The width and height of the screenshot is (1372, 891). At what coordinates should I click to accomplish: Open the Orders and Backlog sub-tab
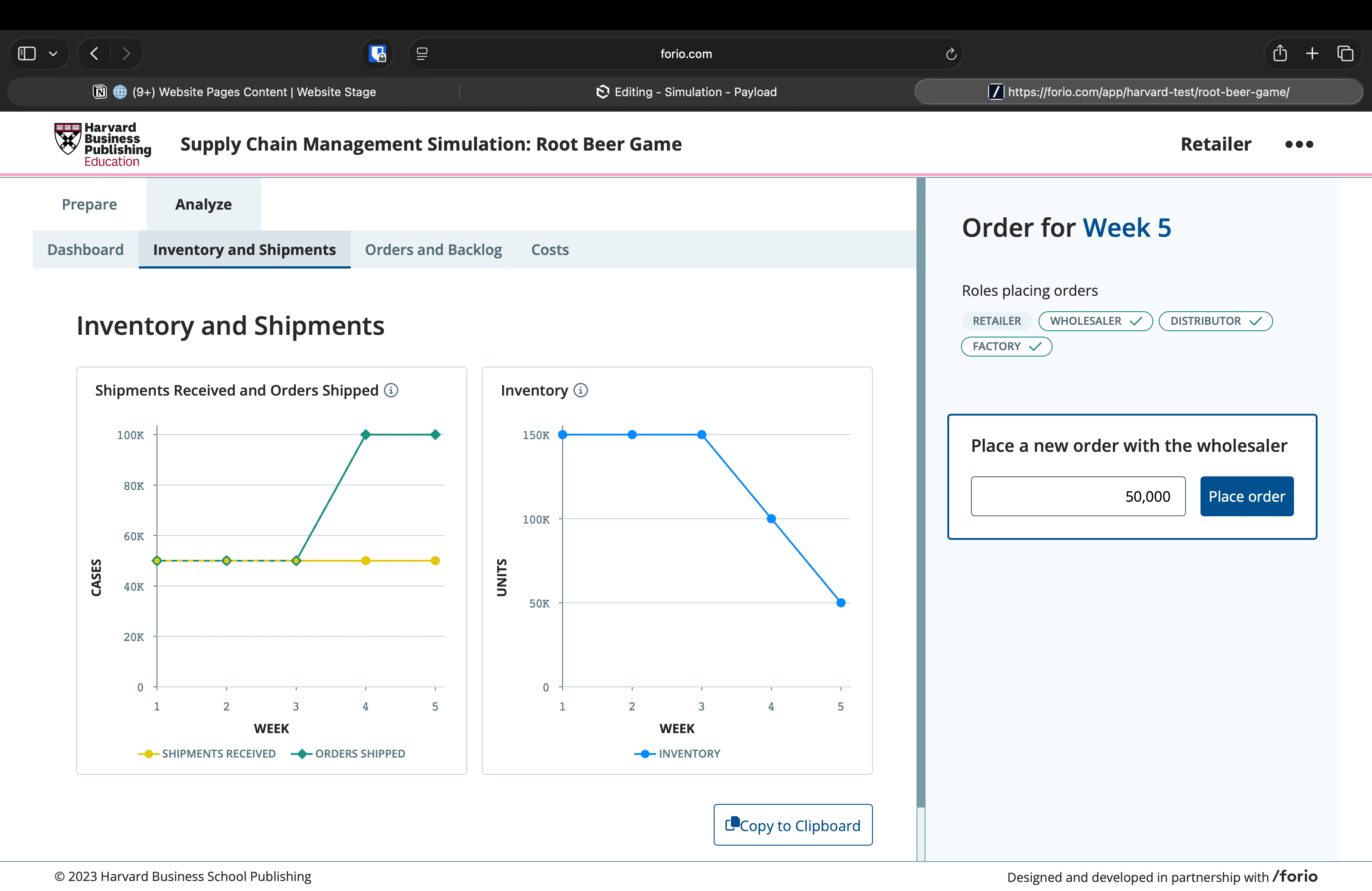[x=433, y=250]
